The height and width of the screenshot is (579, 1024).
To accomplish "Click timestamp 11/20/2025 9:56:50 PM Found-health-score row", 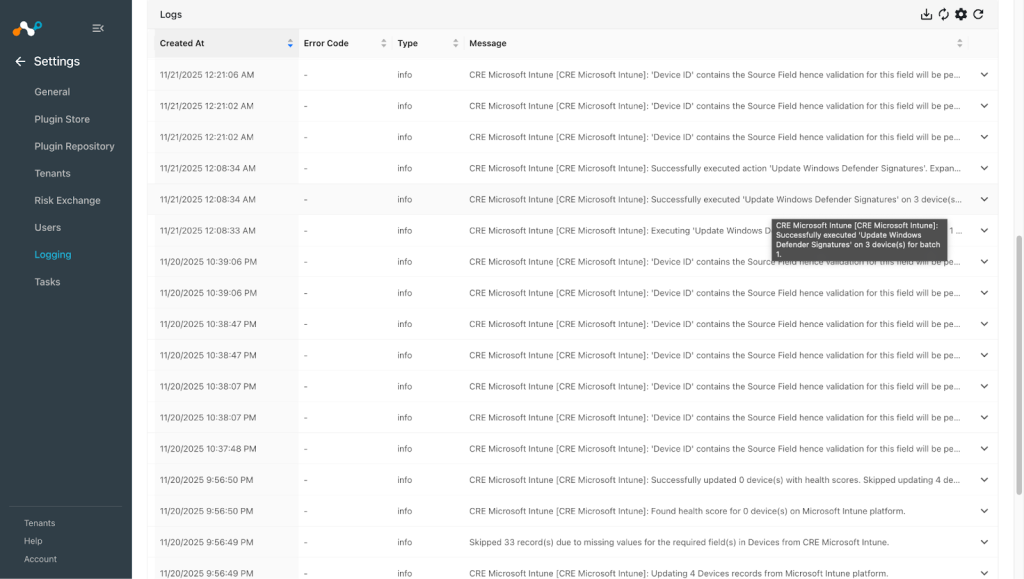I will pyautogui.click(x=206, y=511).
